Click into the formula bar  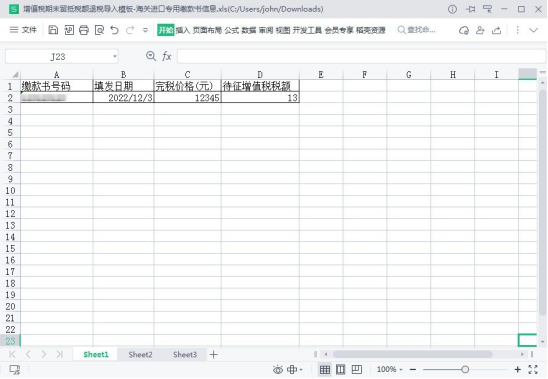tap(361, 56)
